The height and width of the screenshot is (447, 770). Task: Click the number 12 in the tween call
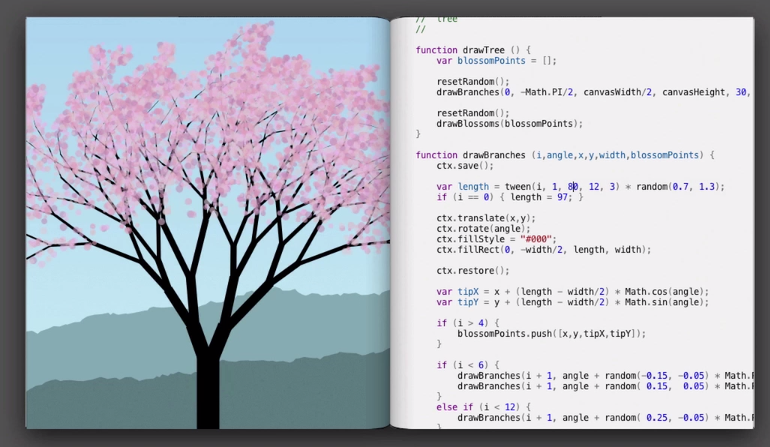tap(594, 187)
